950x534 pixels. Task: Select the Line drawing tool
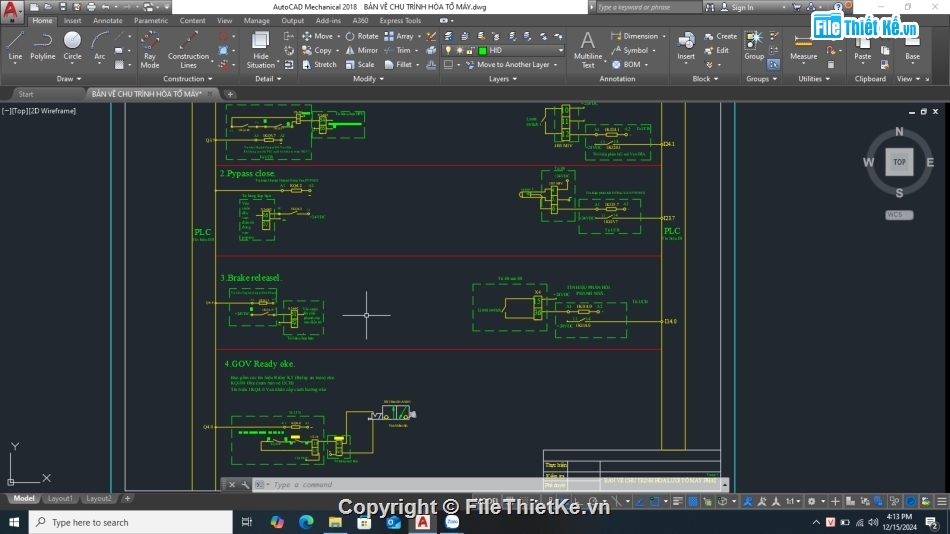(x=15, y=47)
